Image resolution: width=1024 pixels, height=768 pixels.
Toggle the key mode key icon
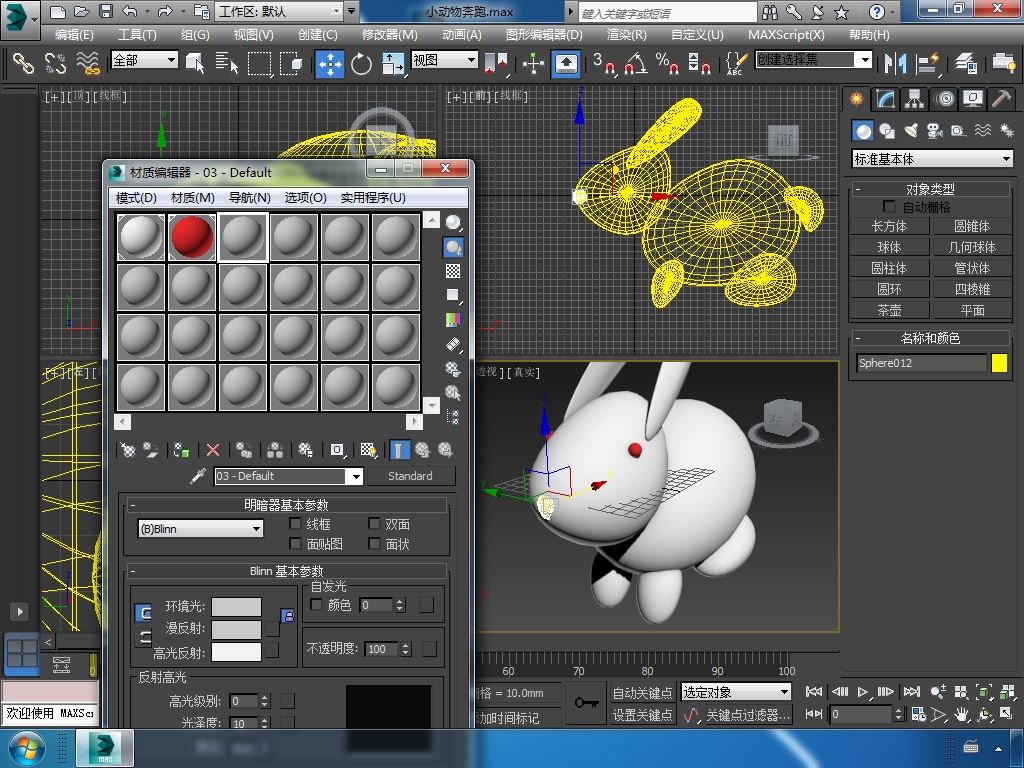click(586, 703)
